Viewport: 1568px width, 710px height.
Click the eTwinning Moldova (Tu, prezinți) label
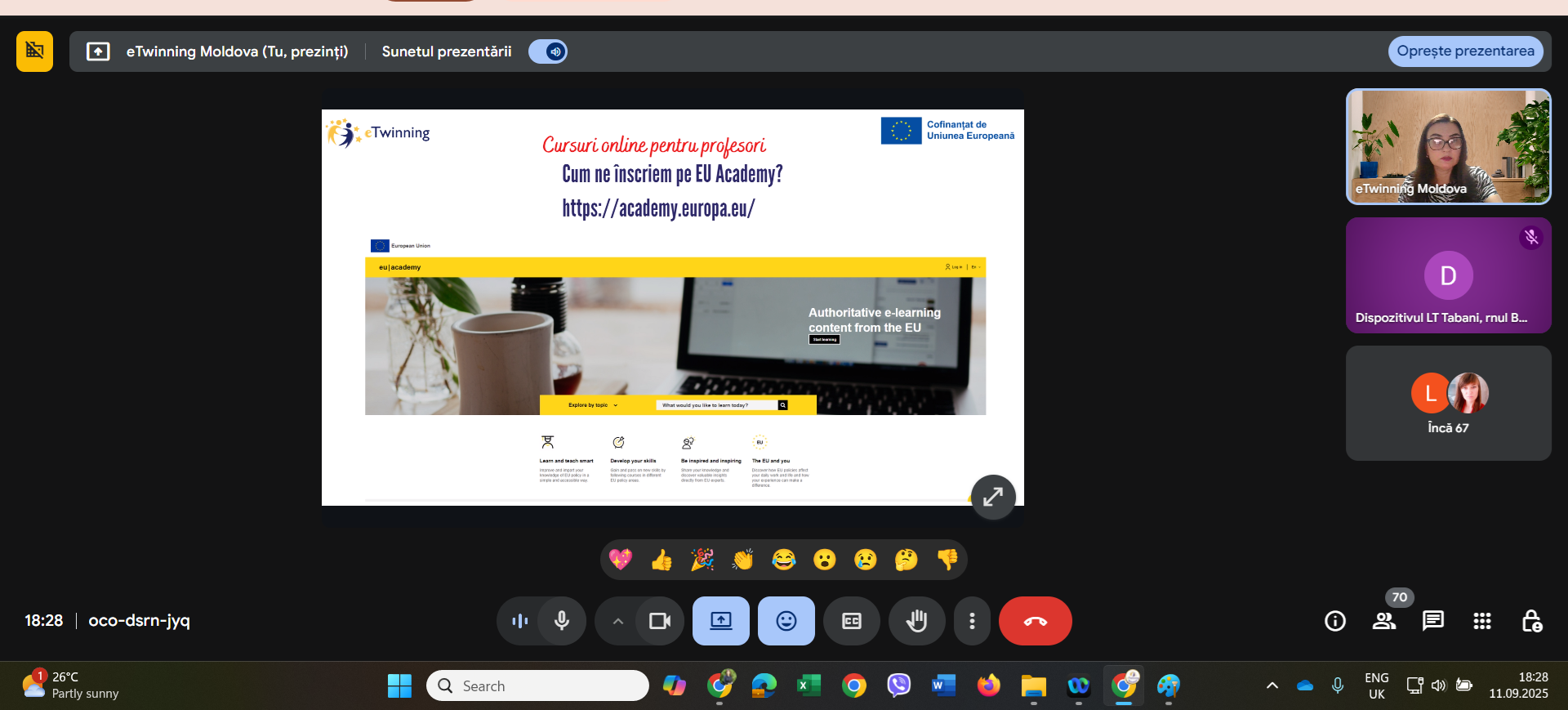[237, 51]
